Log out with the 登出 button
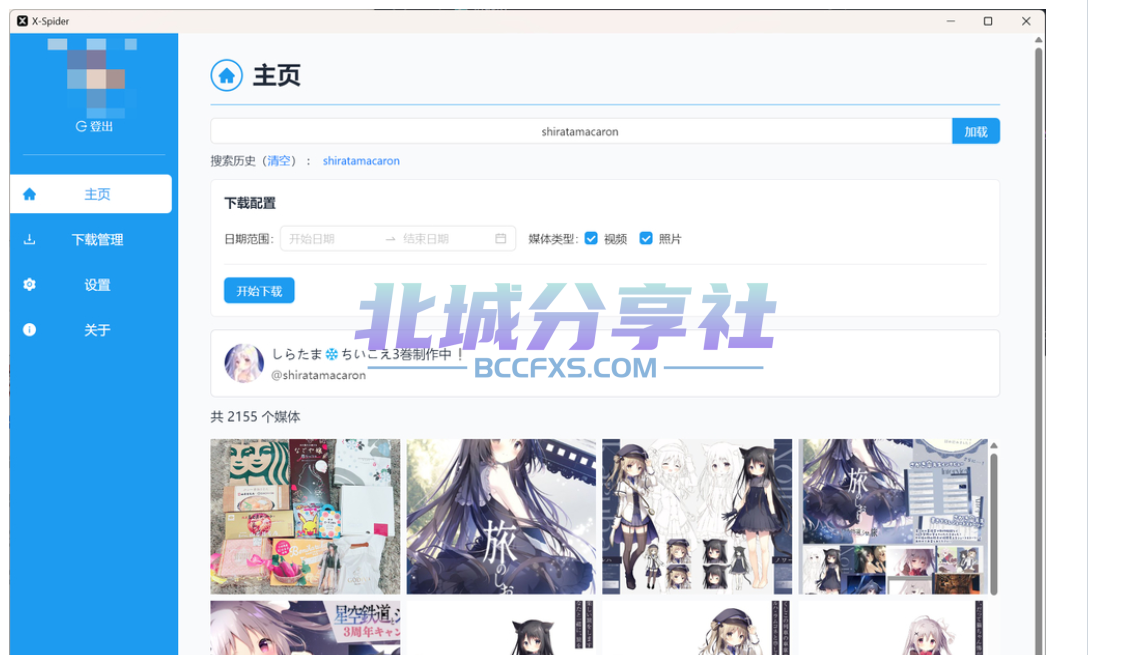This screenshot has height=655, width=1133. [x=95, y=127]
